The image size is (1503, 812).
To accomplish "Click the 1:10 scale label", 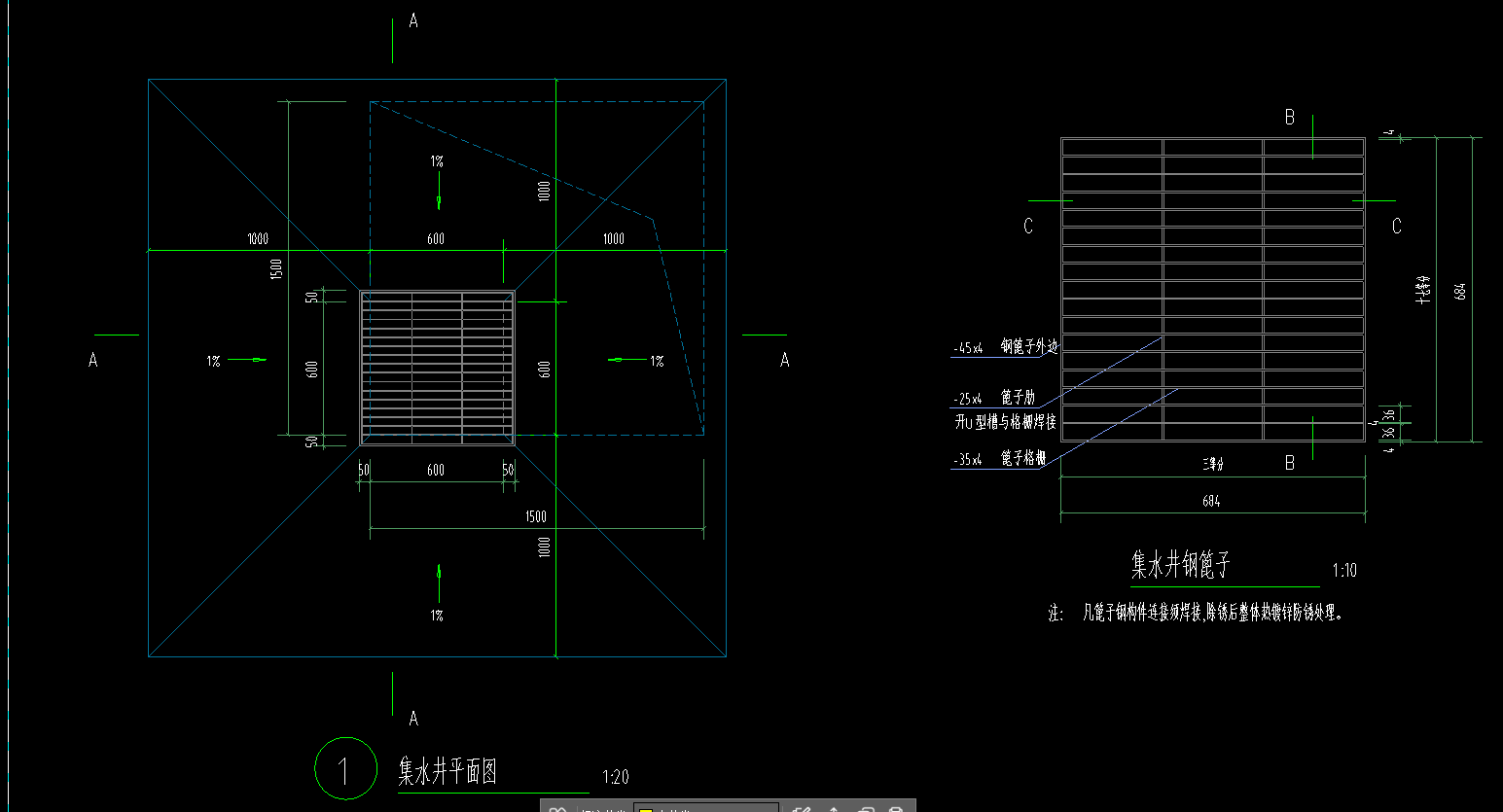I will pos(1344,571).
